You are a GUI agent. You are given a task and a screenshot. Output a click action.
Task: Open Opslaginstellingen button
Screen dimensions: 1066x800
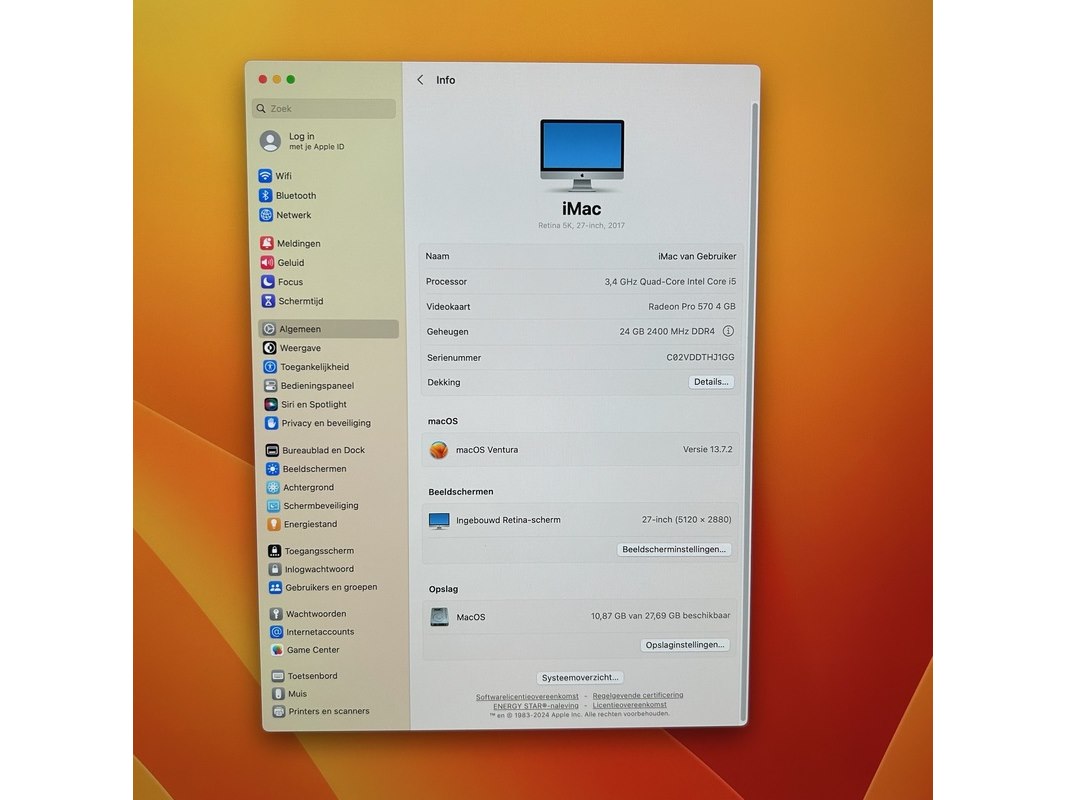(x=685, y=645)
